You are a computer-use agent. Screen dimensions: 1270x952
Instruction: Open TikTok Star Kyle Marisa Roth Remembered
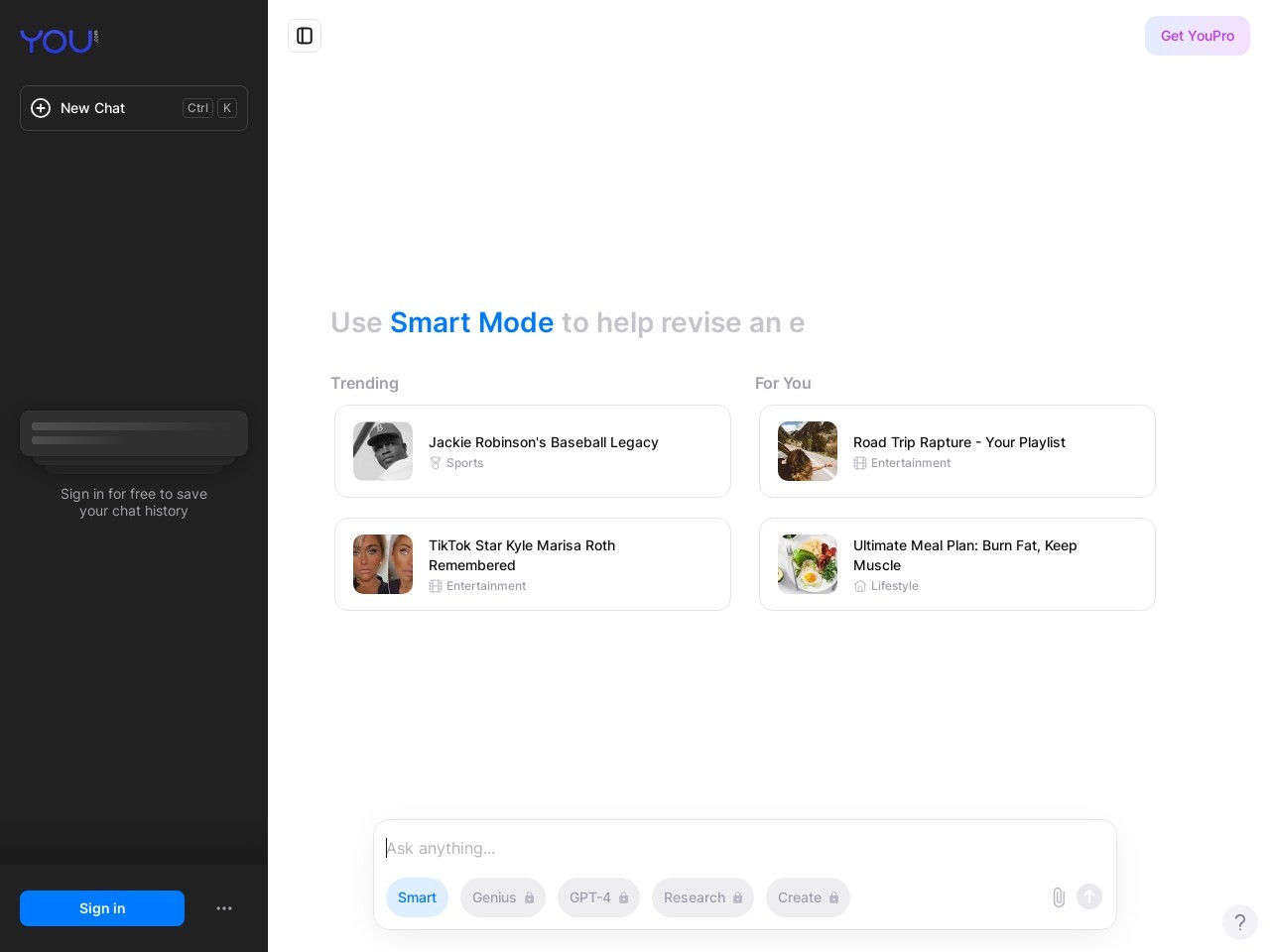533,564
